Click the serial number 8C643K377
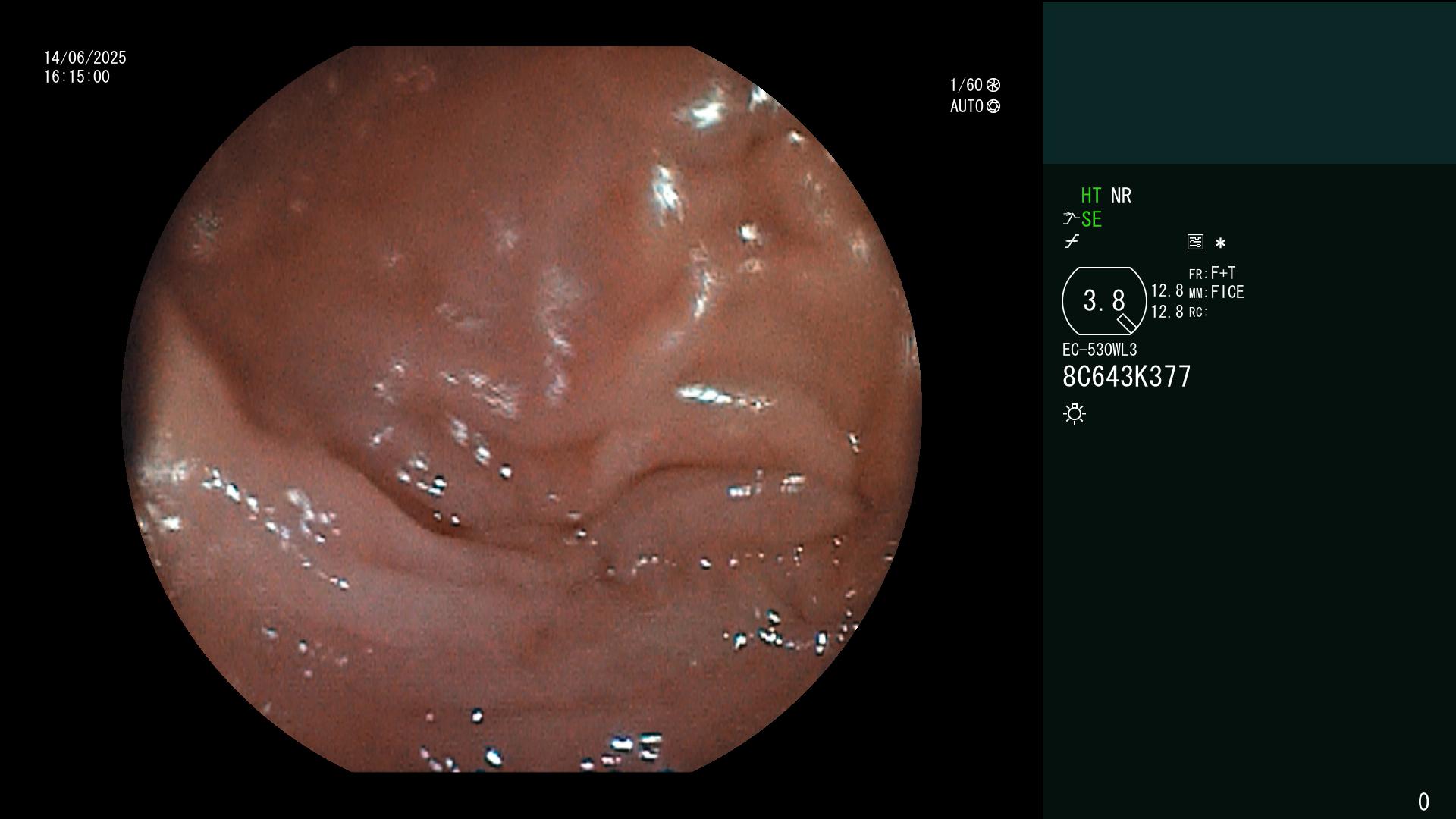 coord(1127,377)
